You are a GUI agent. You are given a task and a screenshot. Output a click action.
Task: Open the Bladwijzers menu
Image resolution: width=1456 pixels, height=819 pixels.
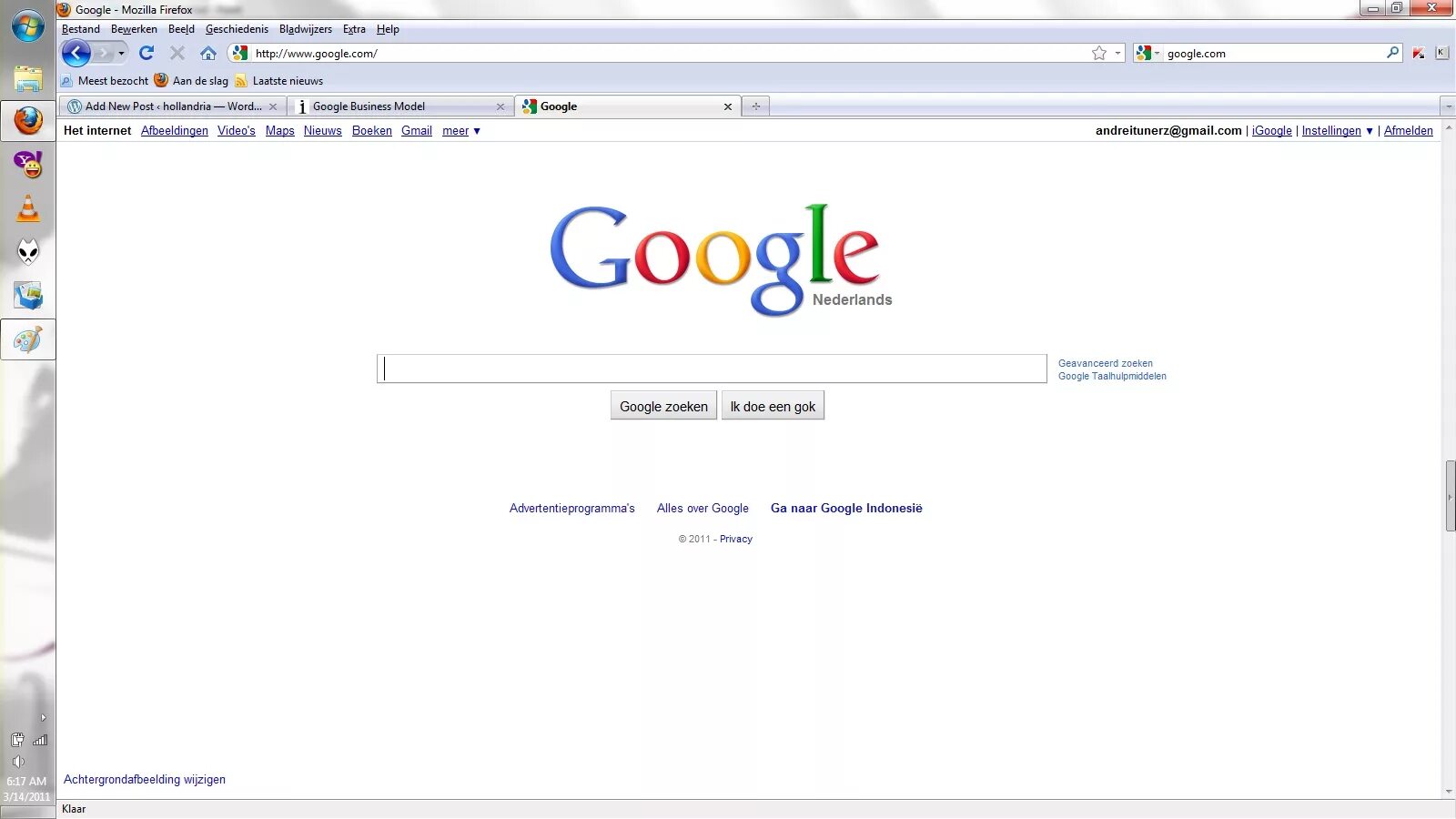(306, 29)
